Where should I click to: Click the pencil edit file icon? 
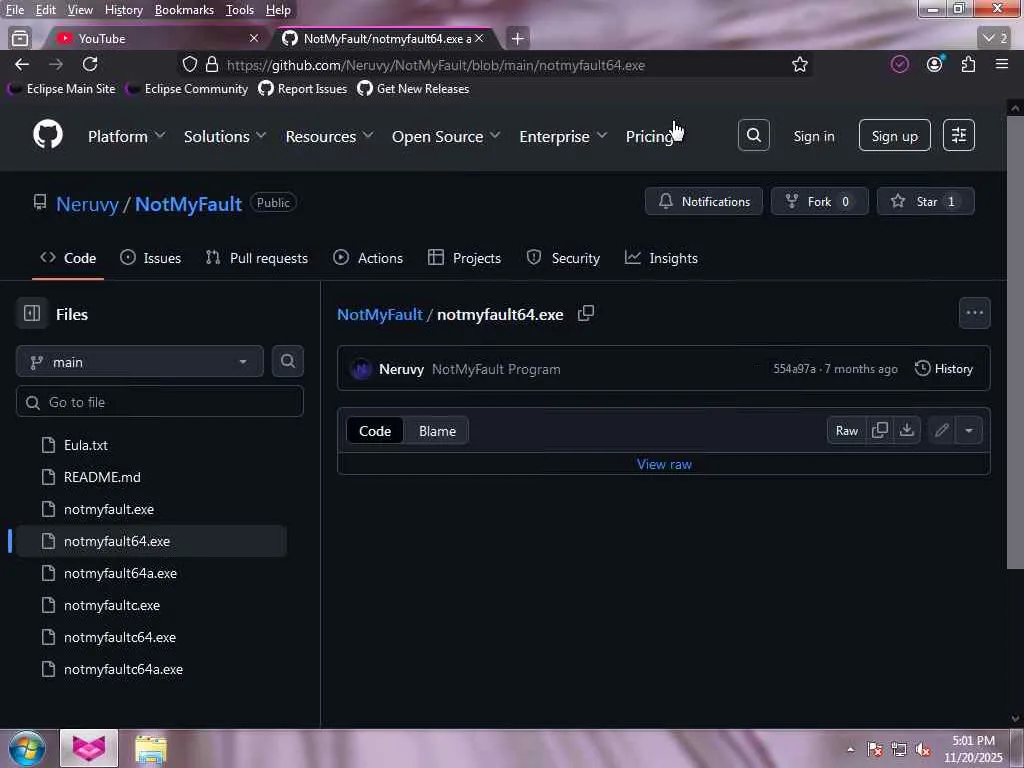941,430
